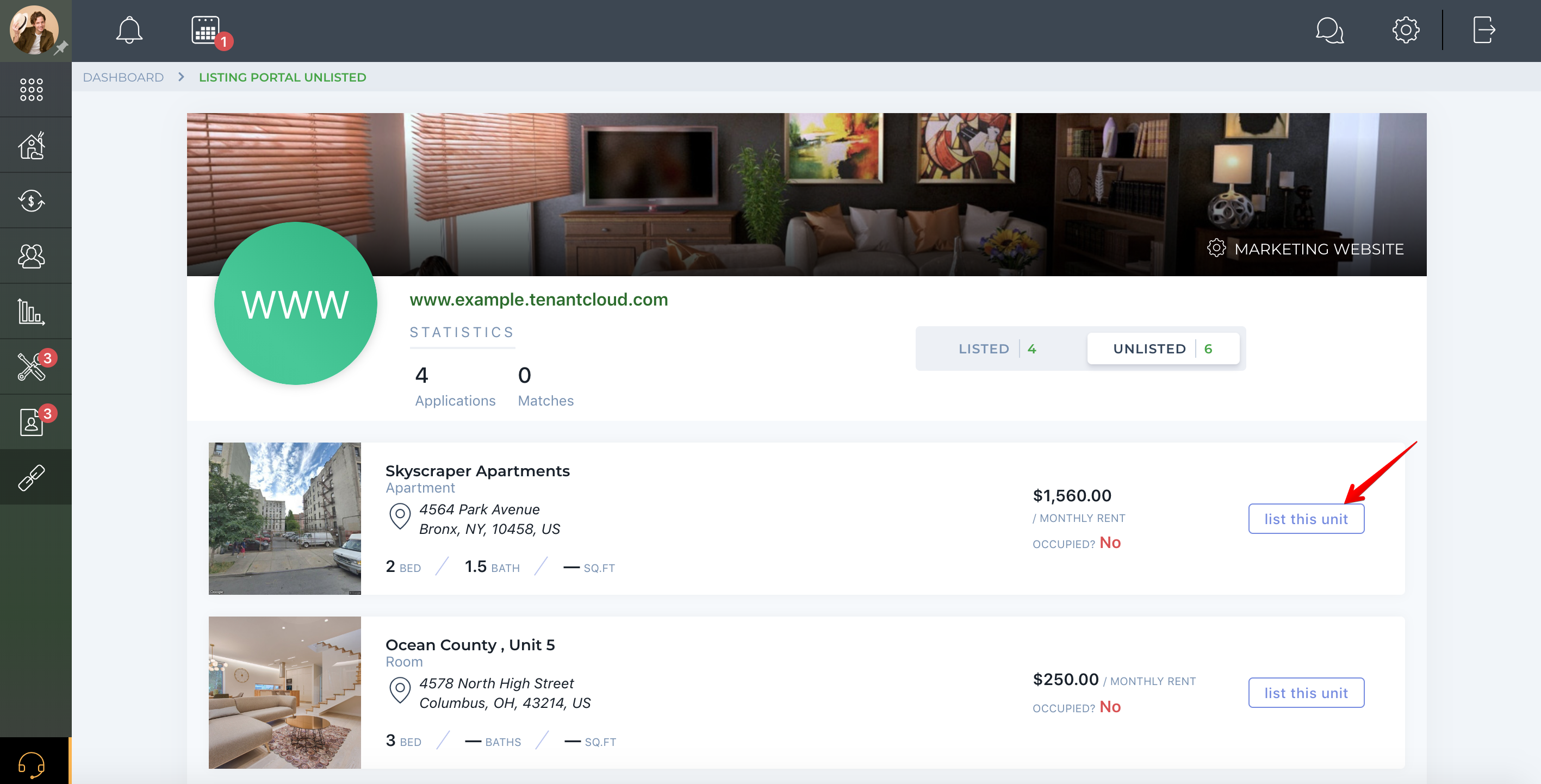The height and width of the screenshot is (784, 1541).
Task: Open Skyscraper Apartments photo thumbnail
Action: [285, 519]
